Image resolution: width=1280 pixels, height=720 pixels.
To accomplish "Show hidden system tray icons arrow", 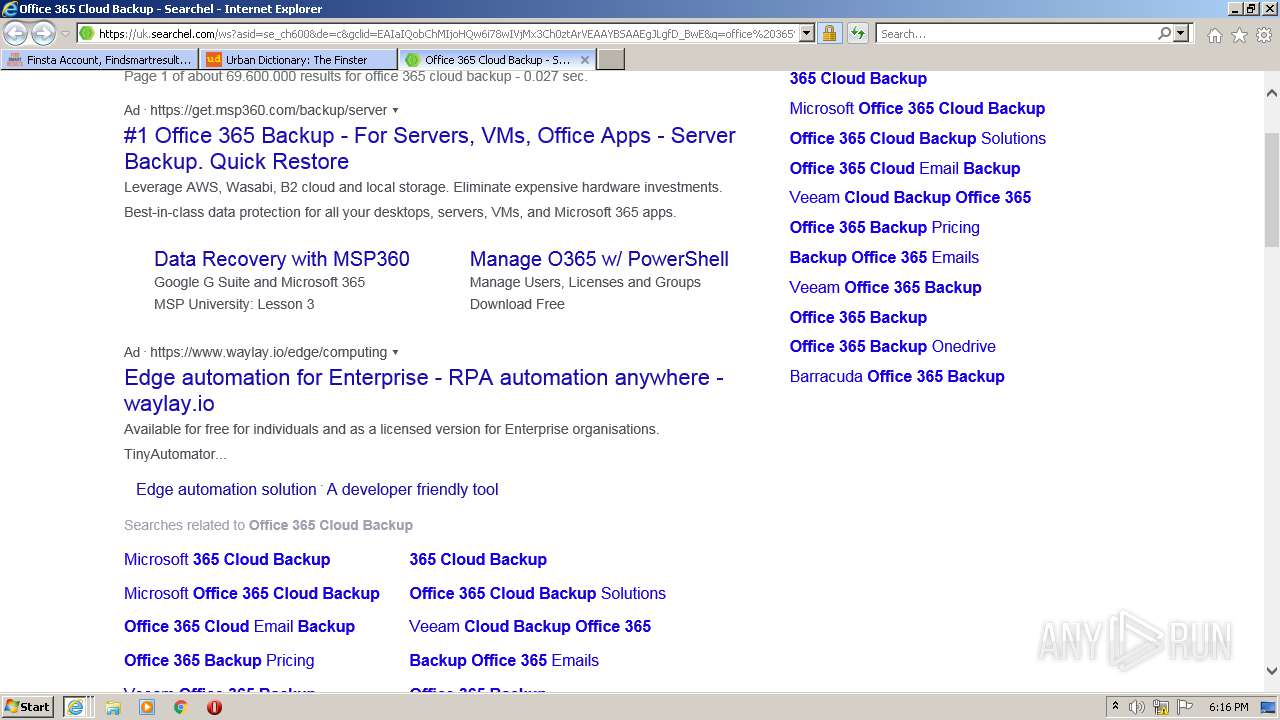I will 1115,707.
